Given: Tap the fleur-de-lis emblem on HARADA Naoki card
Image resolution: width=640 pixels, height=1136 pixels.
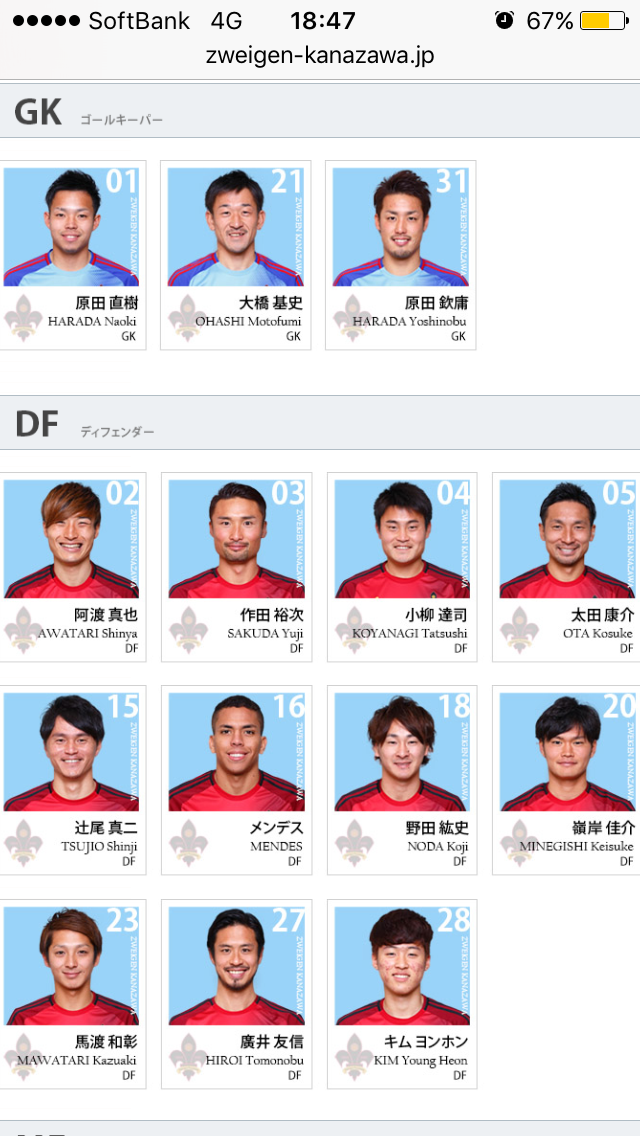Looking at the screenshot, I should [23, 318].
